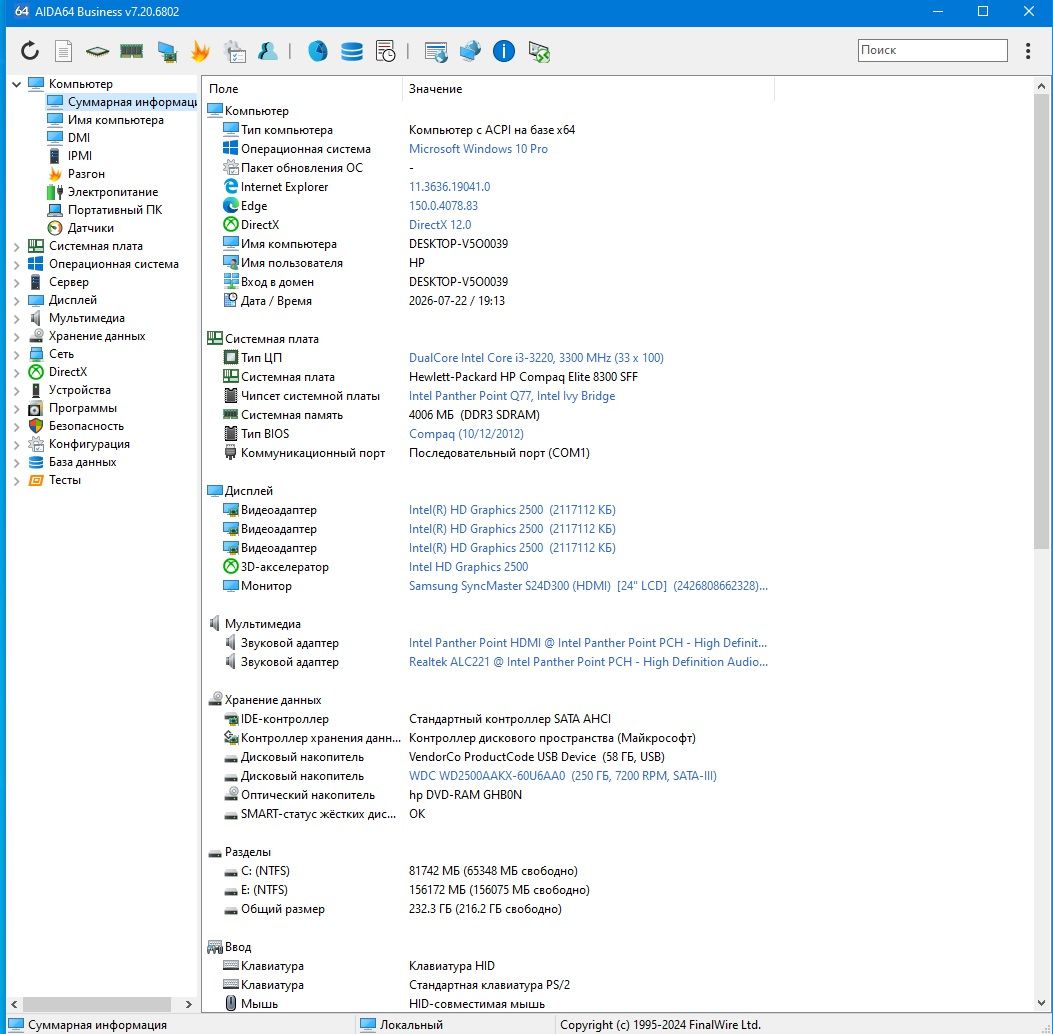Open the Microsoft Windows 10 Pro link
The width and height of the screenshot is (1053, 1034).
click(478, 148)
